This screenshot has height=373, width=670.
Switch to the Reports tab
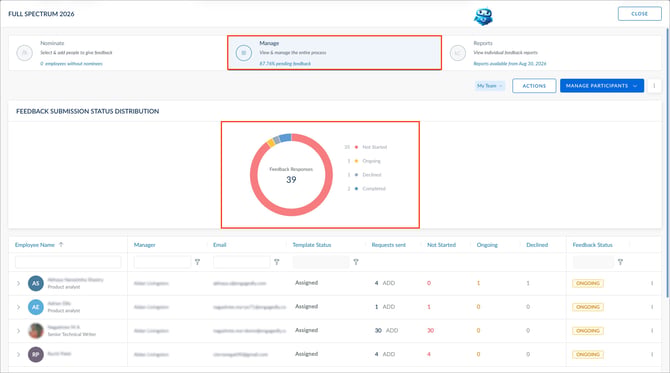[553, 53]
